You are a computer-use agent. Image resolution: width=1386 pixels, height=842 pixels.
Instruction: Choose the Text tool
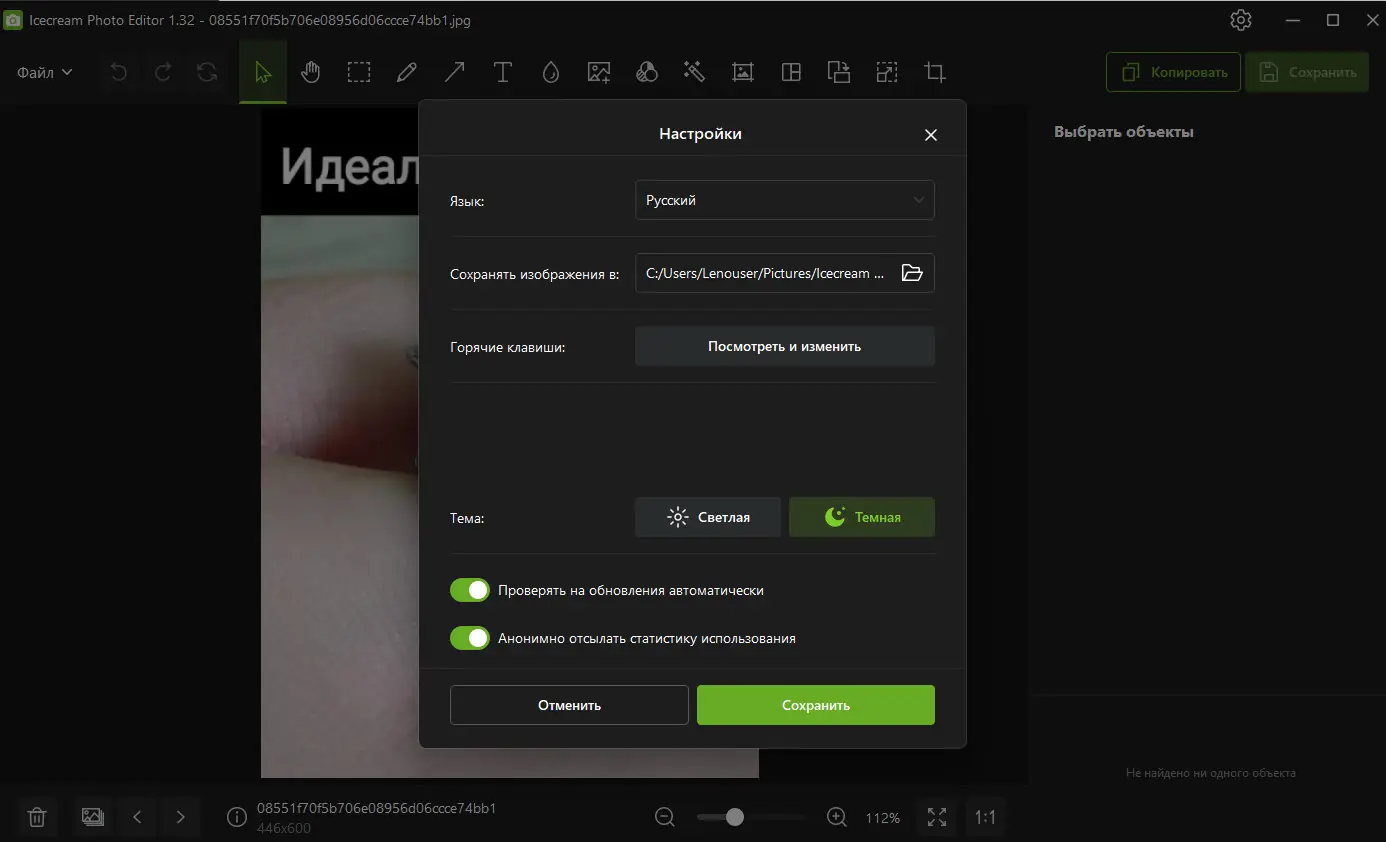502,72
